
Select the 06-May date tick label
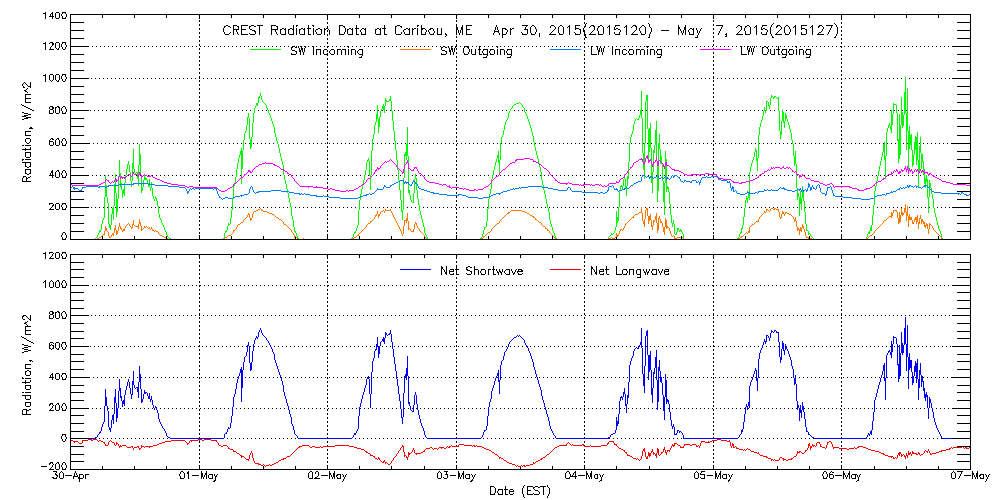842,477
